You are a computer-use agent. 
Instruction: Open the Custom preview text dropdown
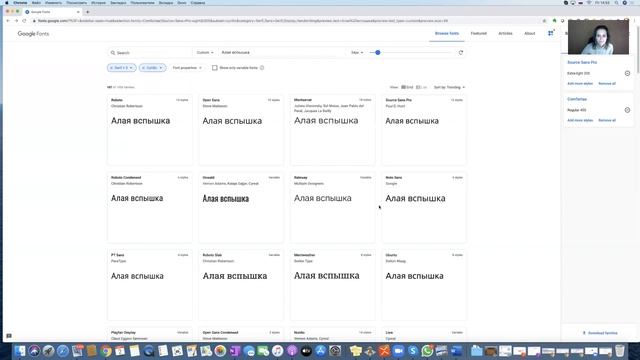[x=205, y=53]
